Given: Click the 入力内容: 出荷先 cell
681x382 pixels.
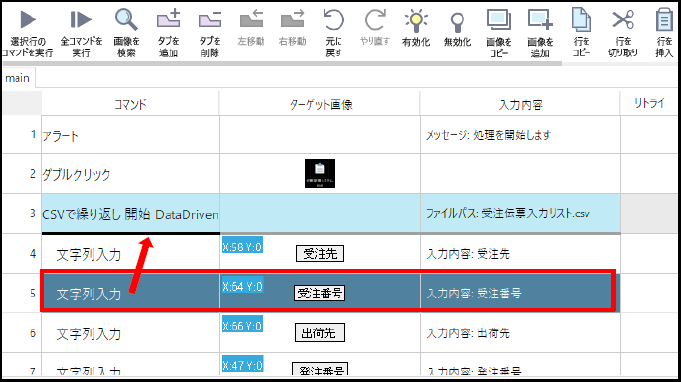Looking at the screenshot, I should pos(520,333).
